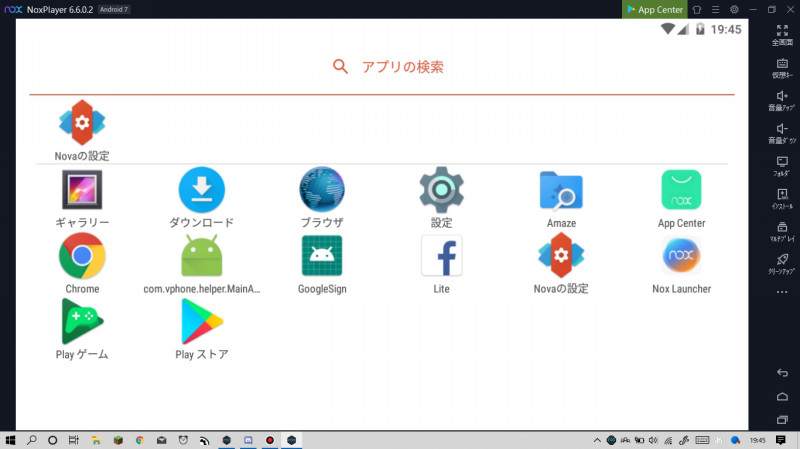Click the Android home button in the Nox sidebar

click(782, 396)
